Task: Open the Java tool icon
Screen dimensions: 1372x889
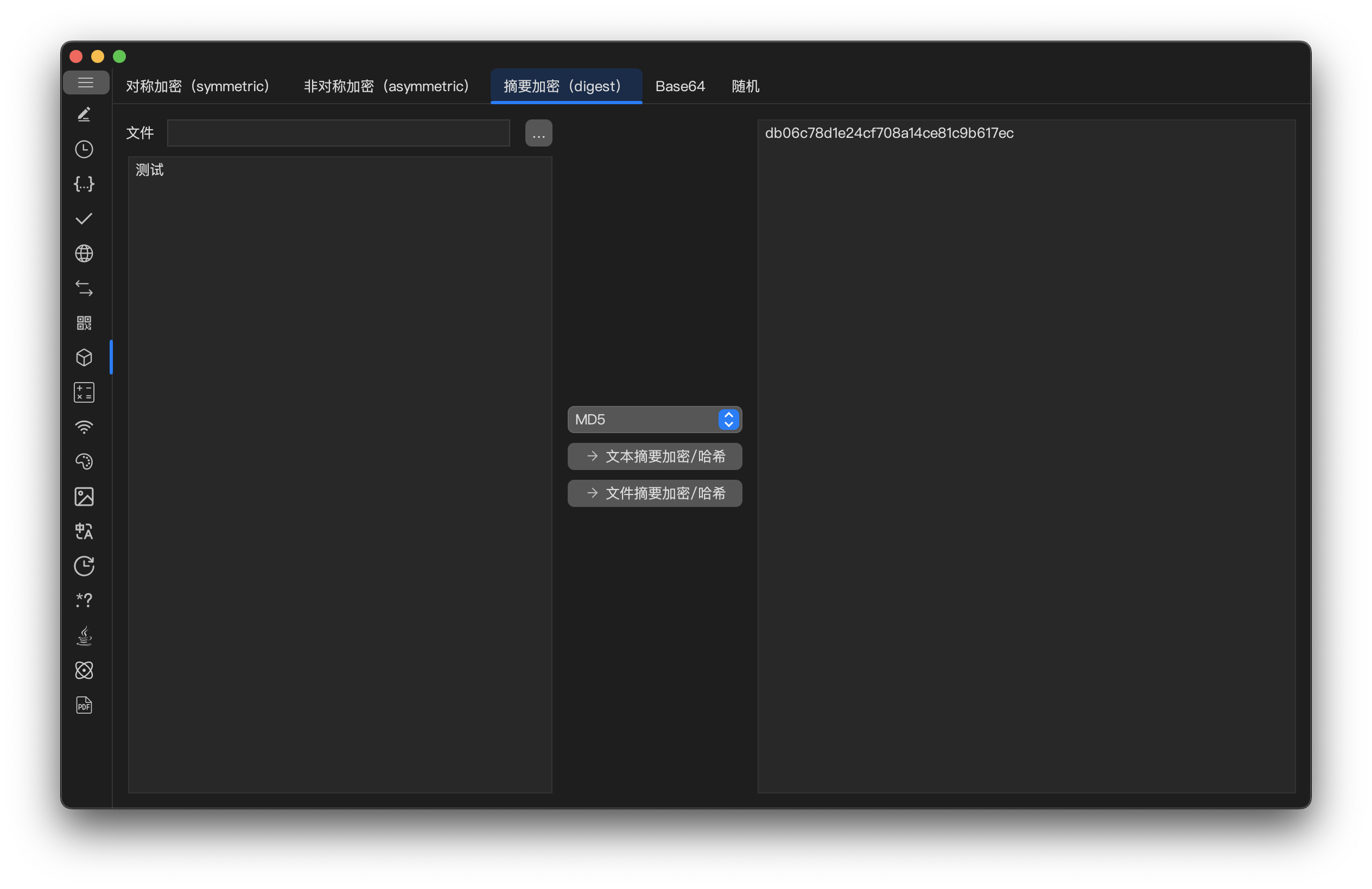Action: point(84,636)
